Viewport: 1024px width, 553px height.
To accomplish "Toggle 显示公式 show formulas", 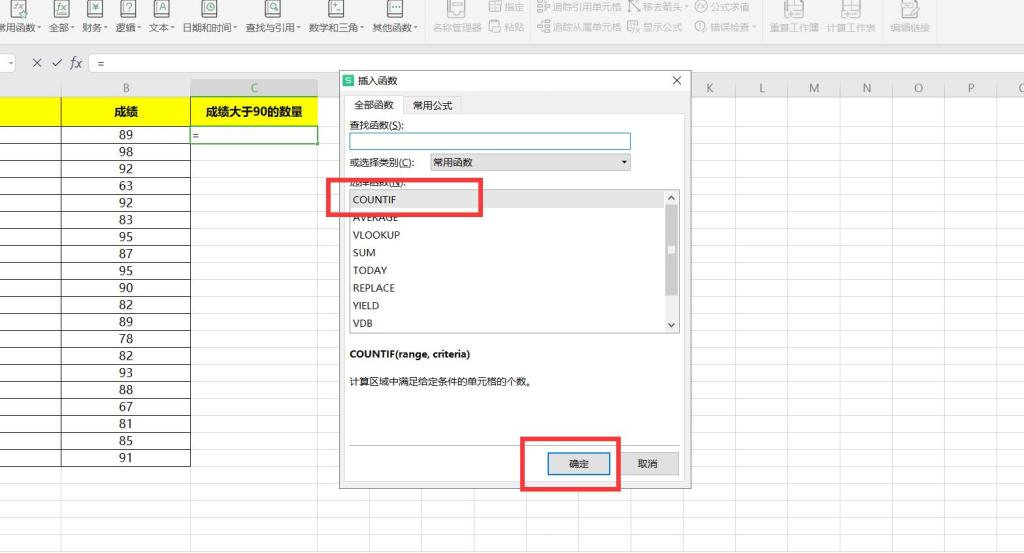I will point(654,27).
